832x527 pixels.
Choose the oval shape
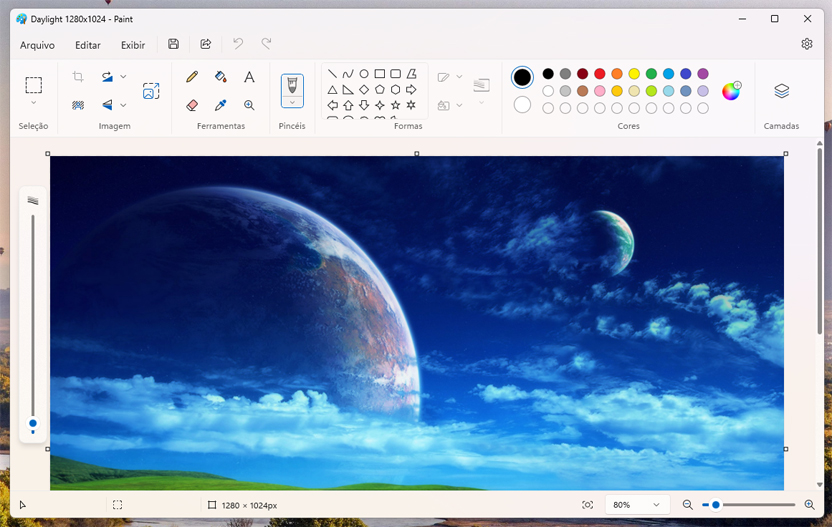pyautogui.click(x=364, y=74)
